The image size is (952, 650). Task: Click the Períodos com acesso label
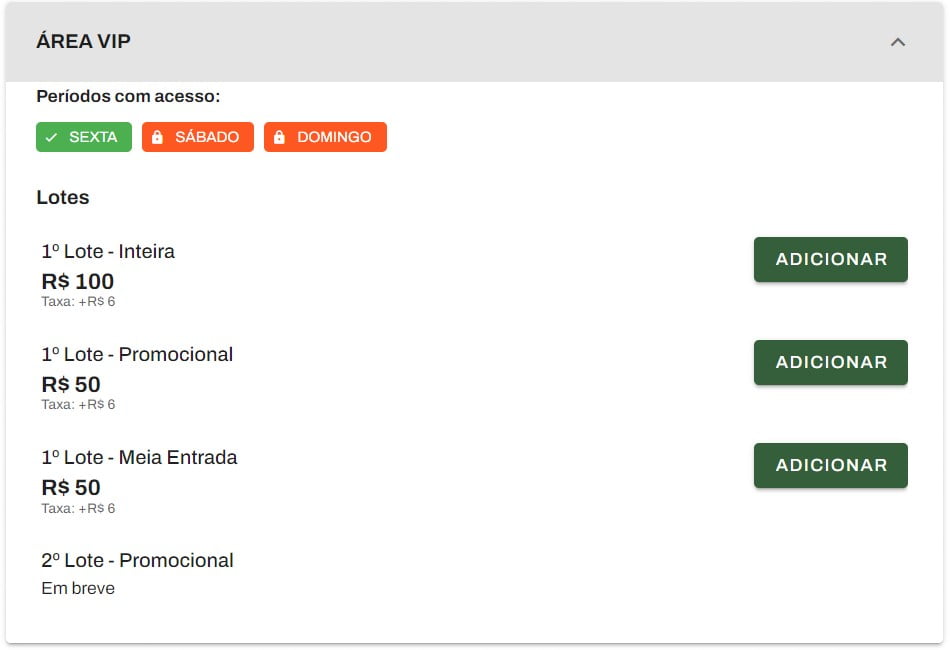(x=128, y=96)
